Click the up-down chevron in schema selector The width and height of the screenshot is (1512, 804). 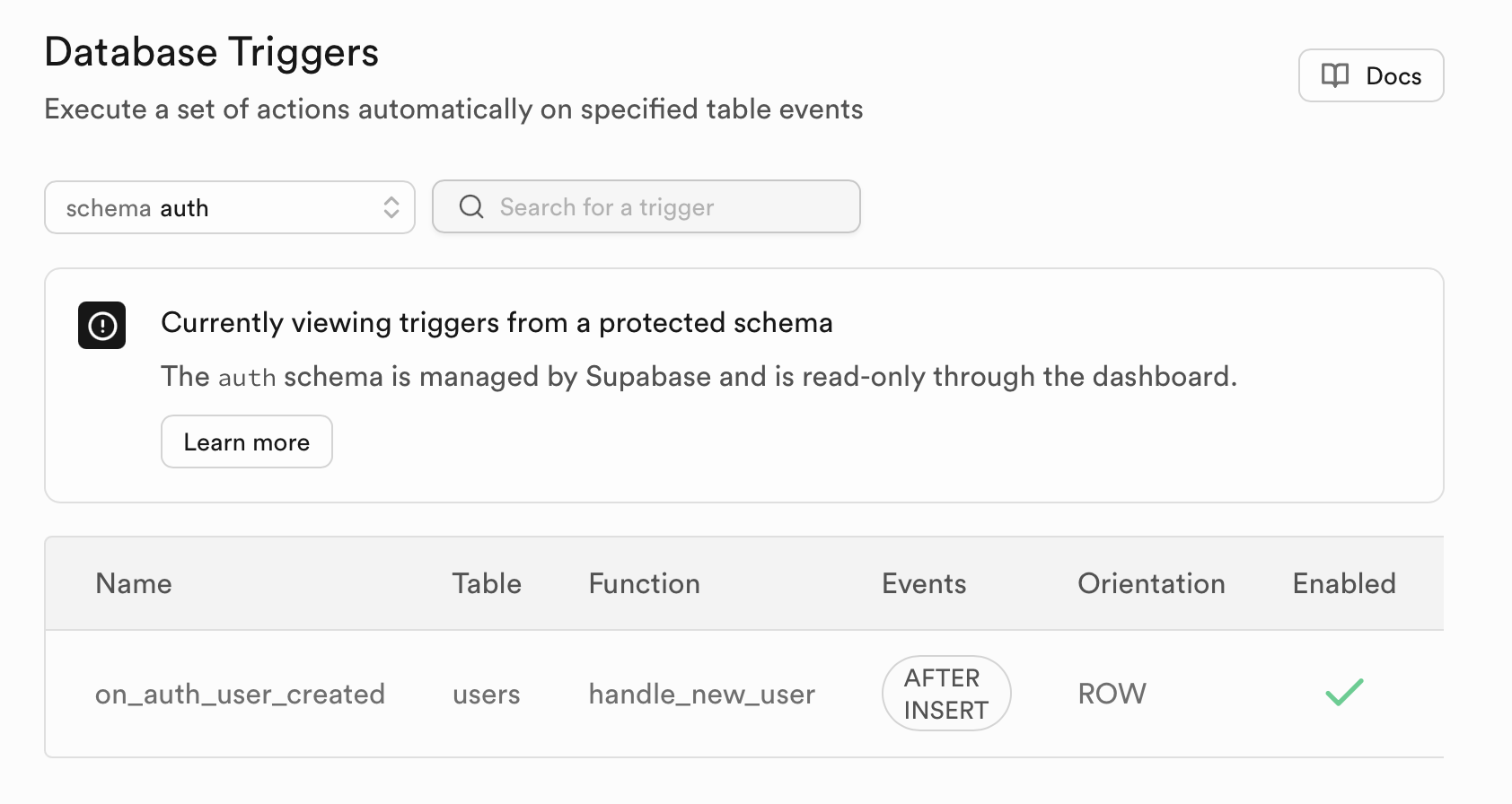click(x=391, y=207)
